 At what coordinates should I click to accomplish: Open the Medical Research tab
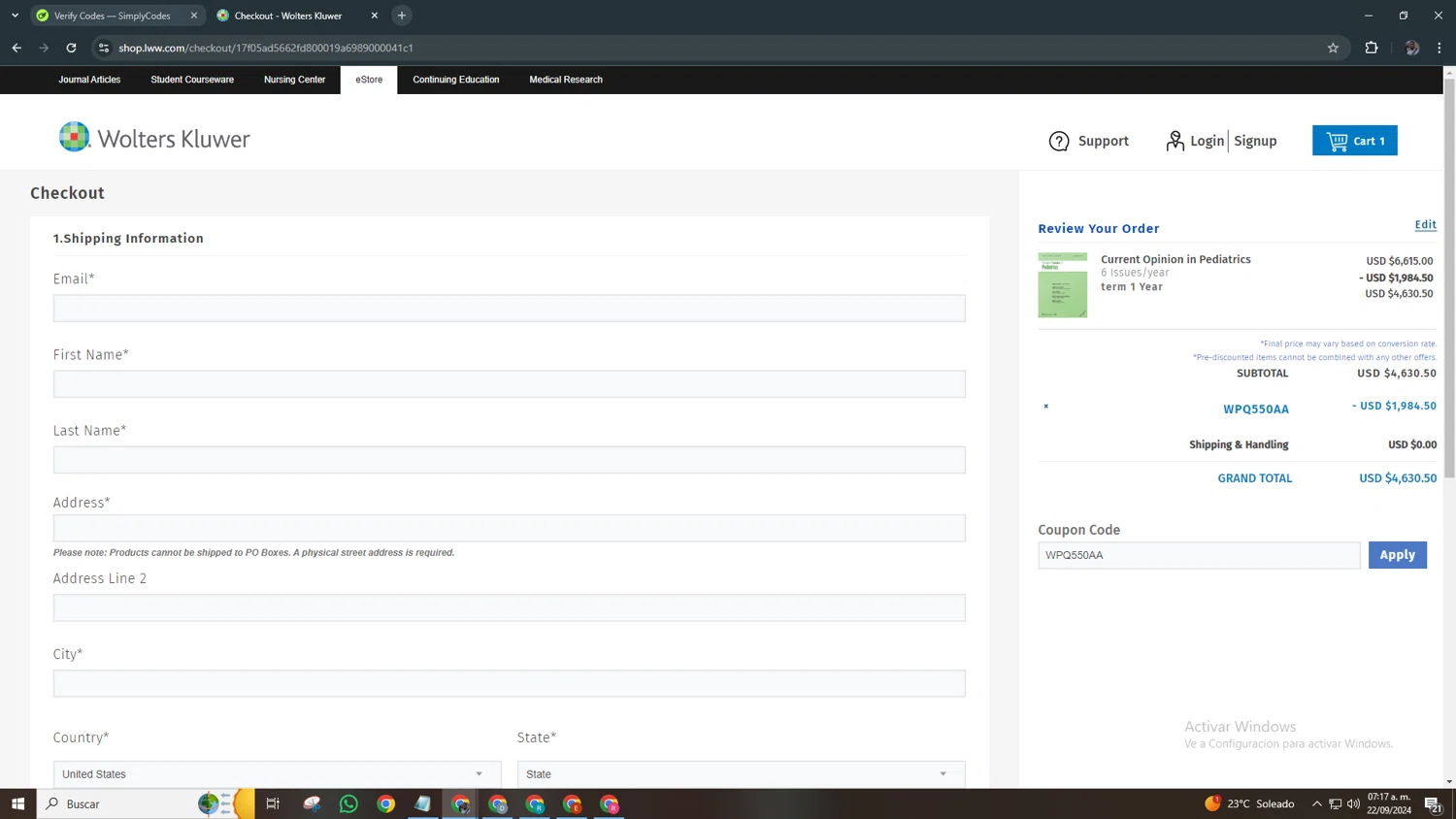tap(566, 80)
